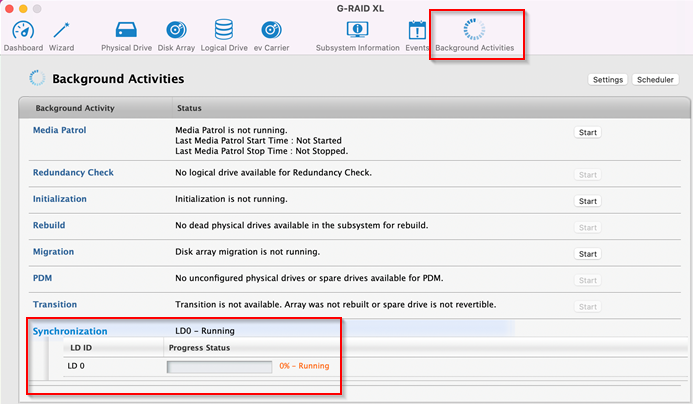Start disk array Migration
The image size is (693, 404).
(x=588, y=254)
